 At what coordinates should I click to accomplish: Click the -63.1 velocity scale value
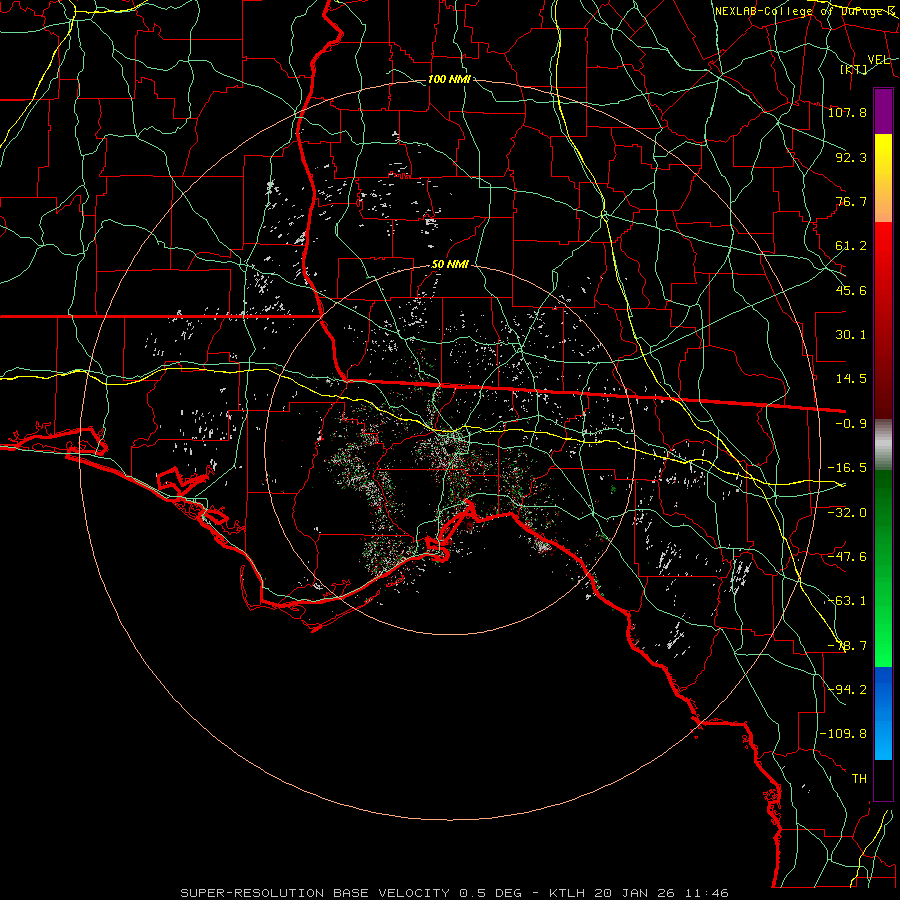847,601
